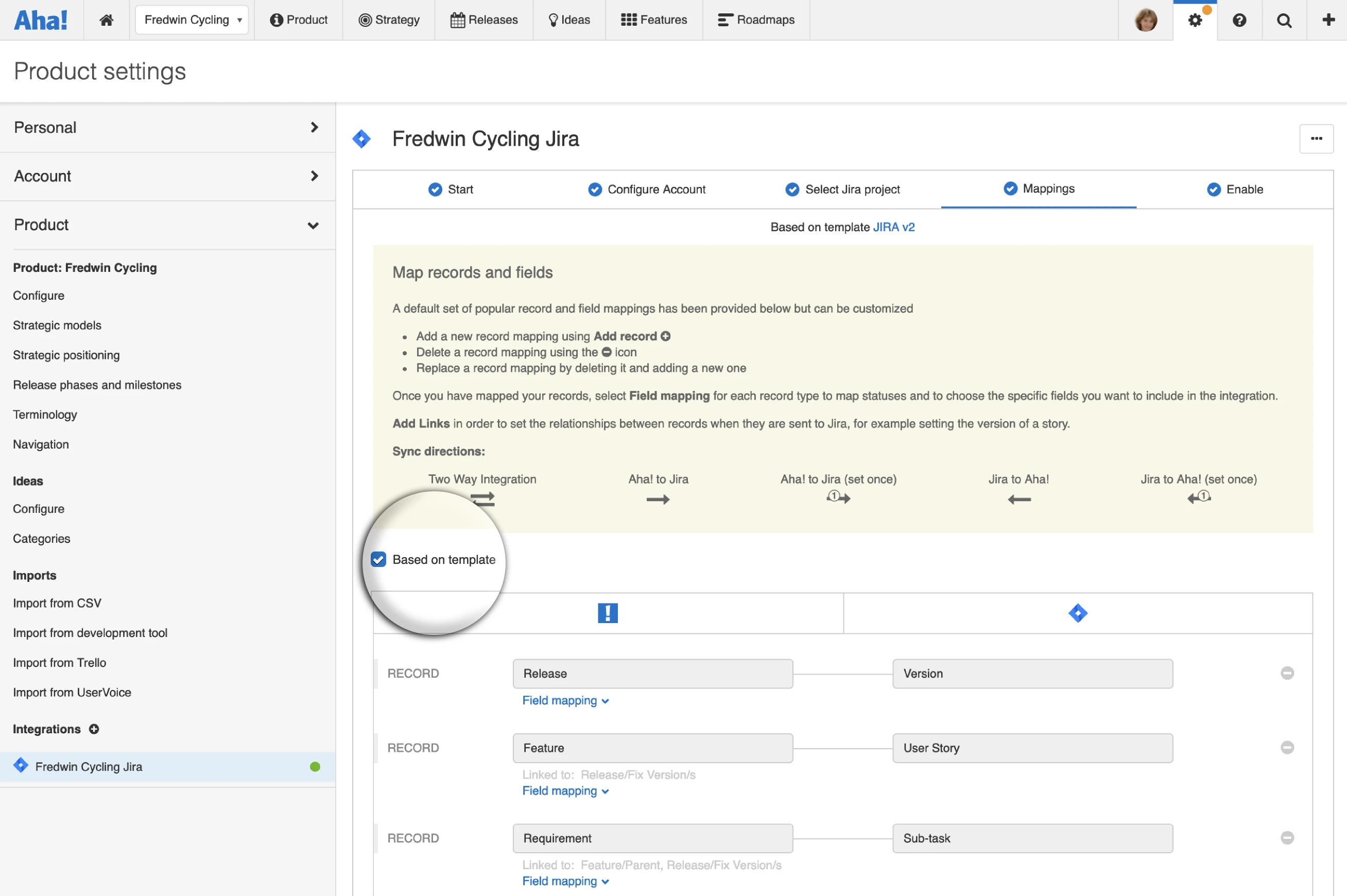Go to Configure Account step tab

point(647,189)
